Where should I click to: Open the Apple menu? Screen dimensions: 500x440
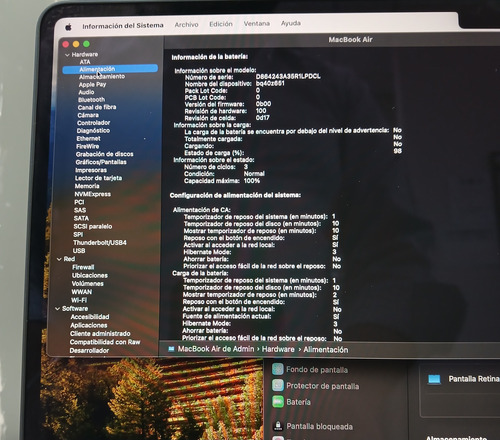click(68, 27)
